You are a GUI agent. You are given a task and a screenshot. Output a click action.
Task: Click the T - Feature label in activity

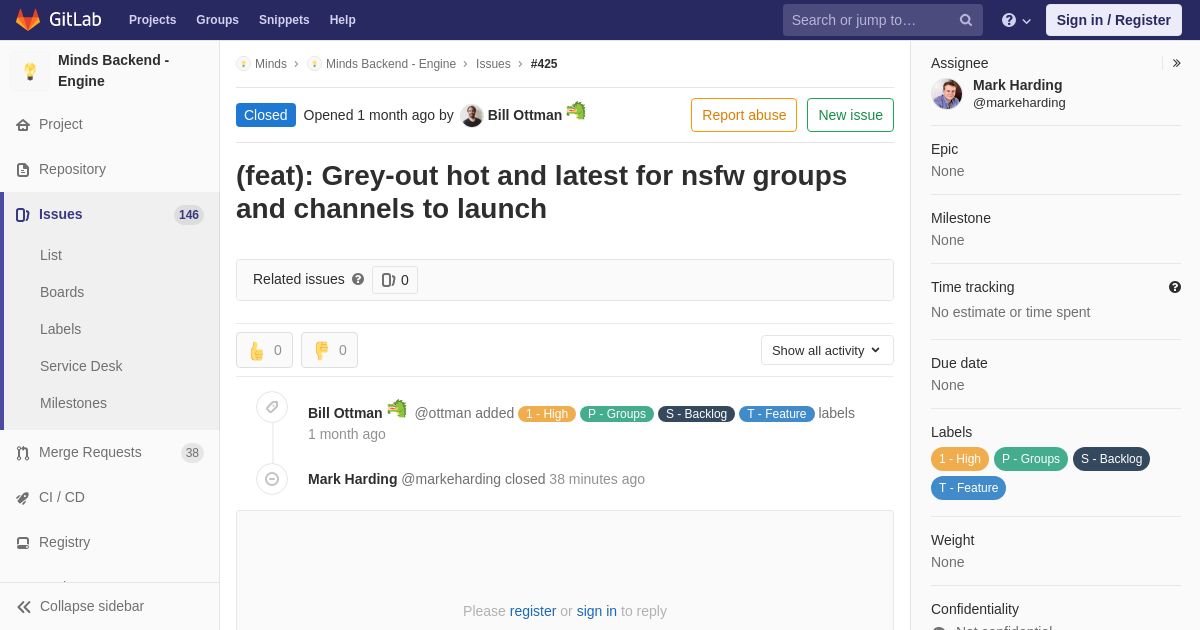coord(777,414)
